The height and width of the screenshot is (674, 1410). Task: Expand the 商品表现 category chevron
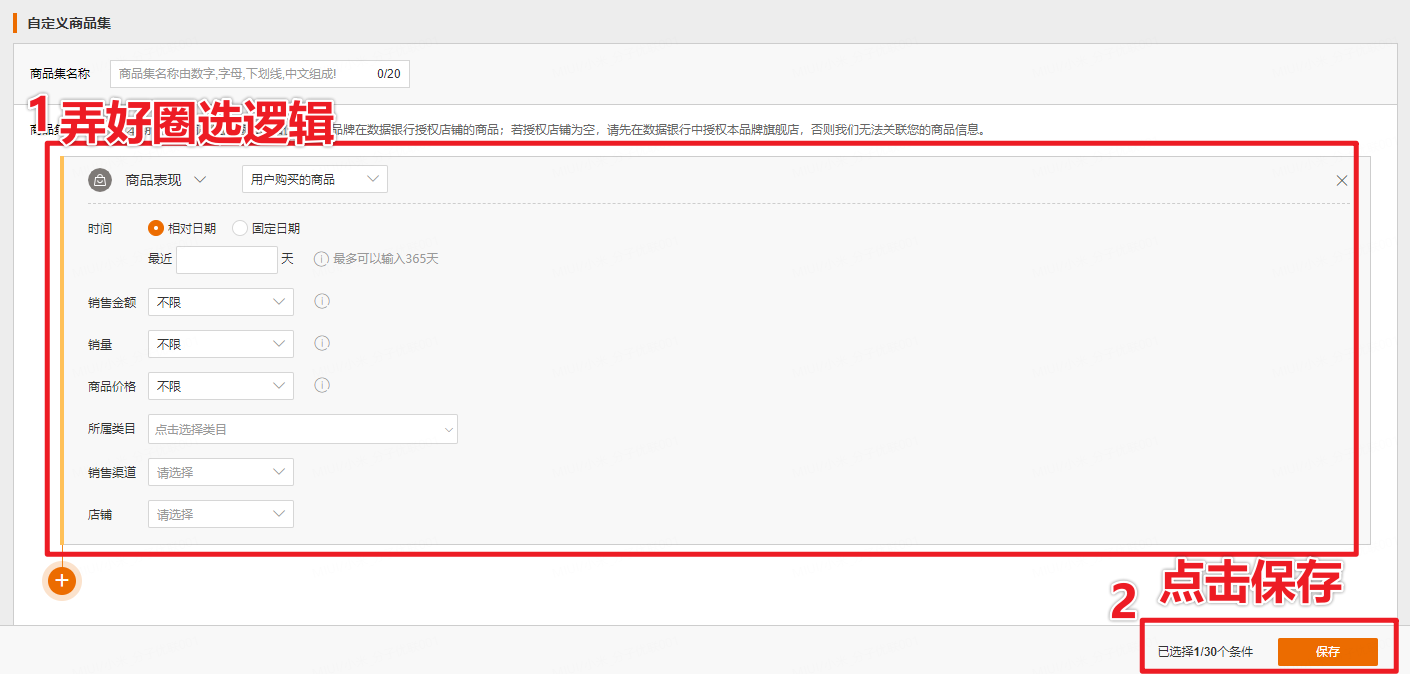tap(200, 180)
